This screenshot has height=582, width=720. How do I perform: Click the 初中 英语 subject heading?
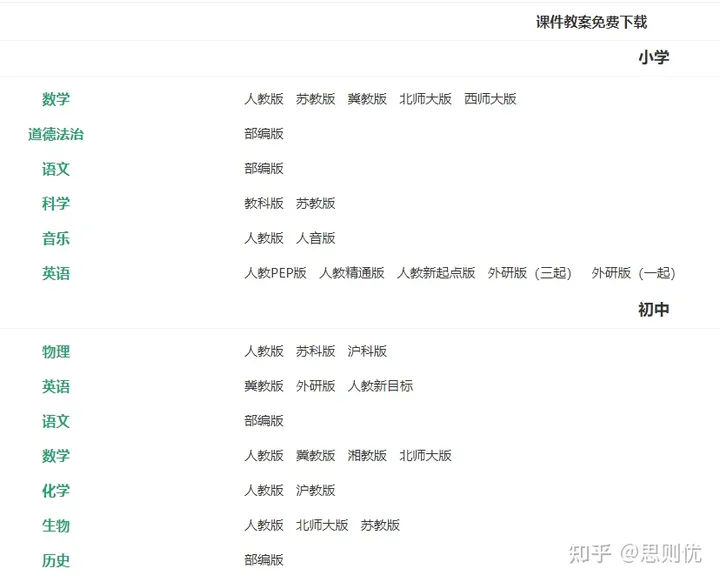[56, 387]
